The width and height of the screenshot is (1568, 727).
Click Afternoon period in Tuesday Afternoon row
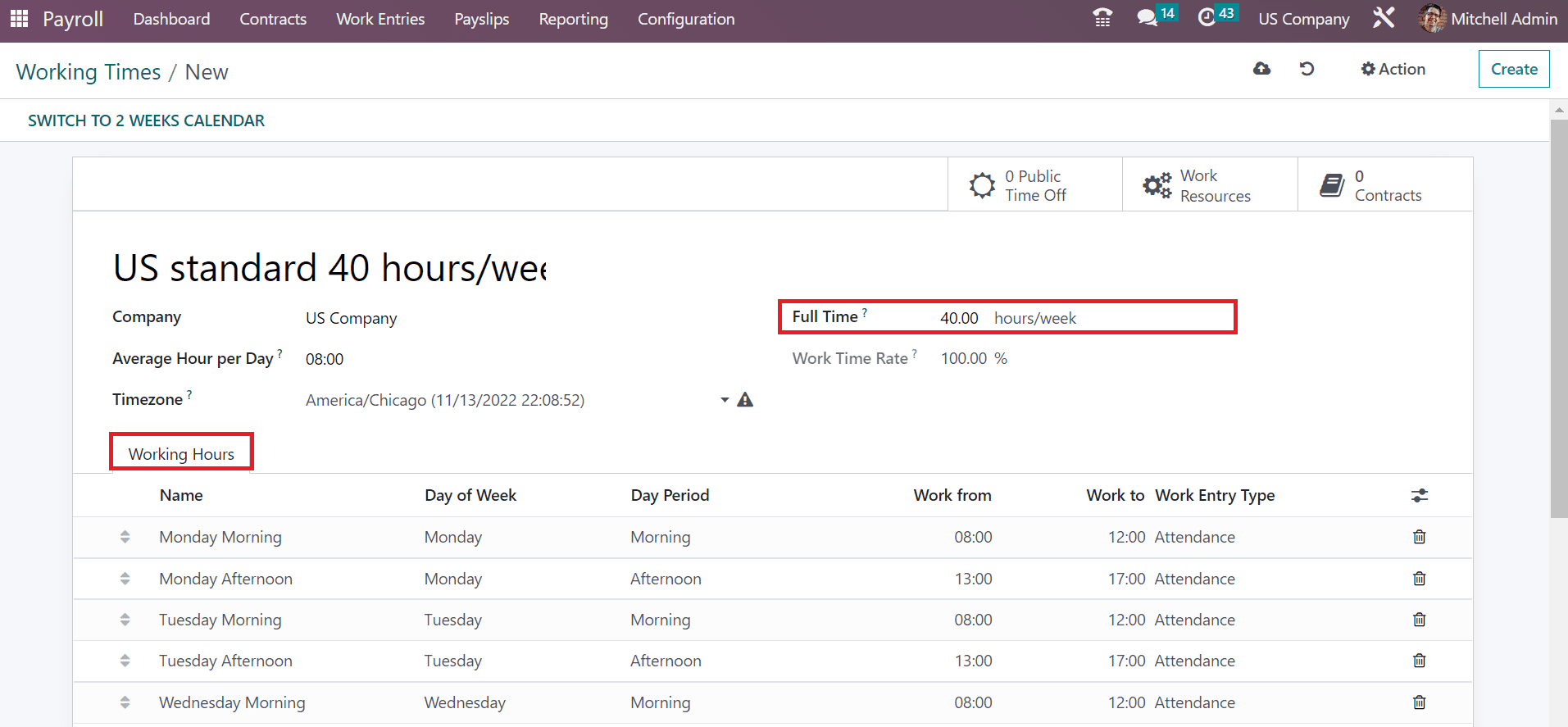click(666, 661)
